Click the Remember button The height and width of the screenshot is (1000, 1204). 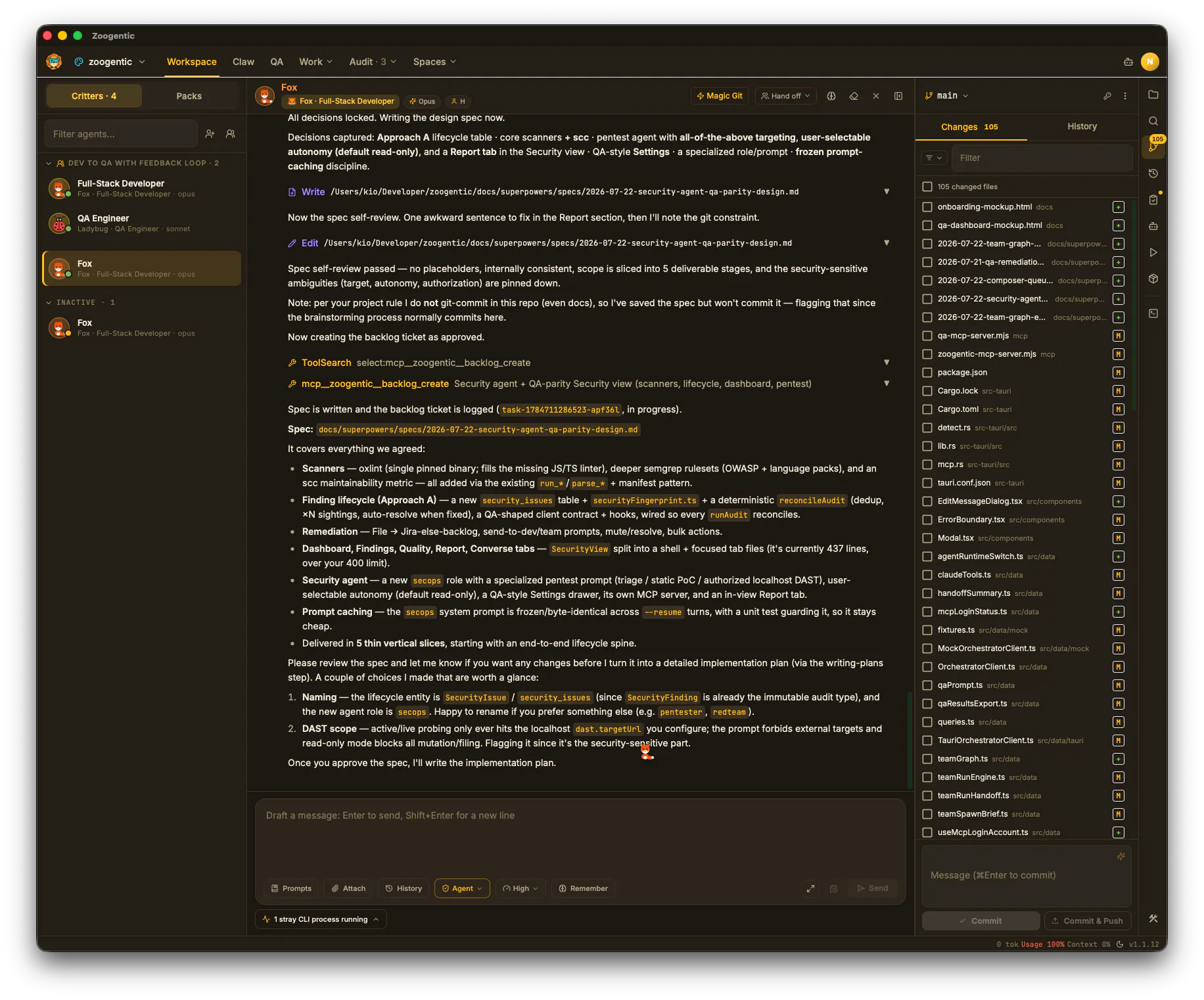click(x=583, y=888)
